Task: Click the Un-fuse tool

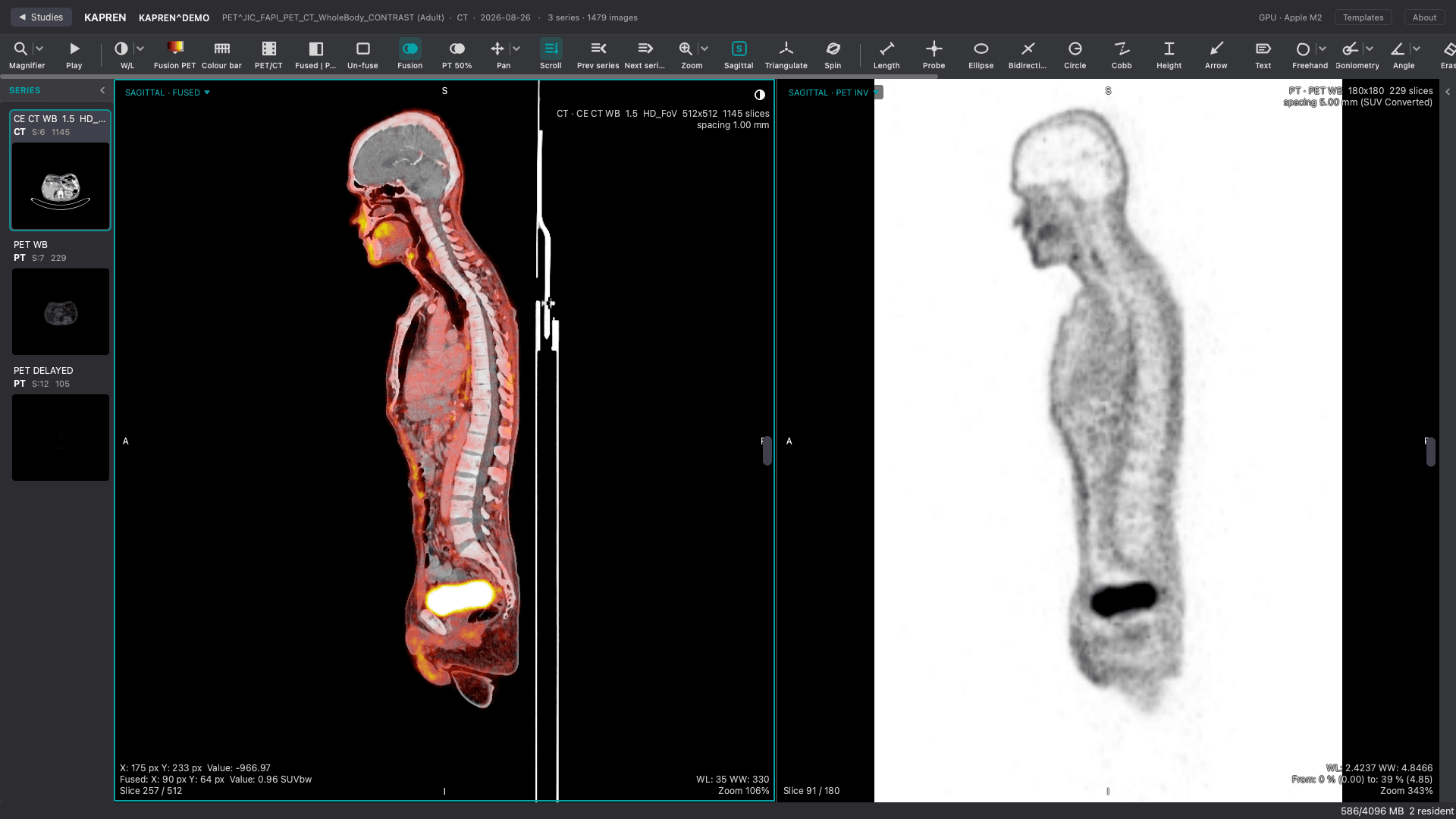Action: [363, 55]
